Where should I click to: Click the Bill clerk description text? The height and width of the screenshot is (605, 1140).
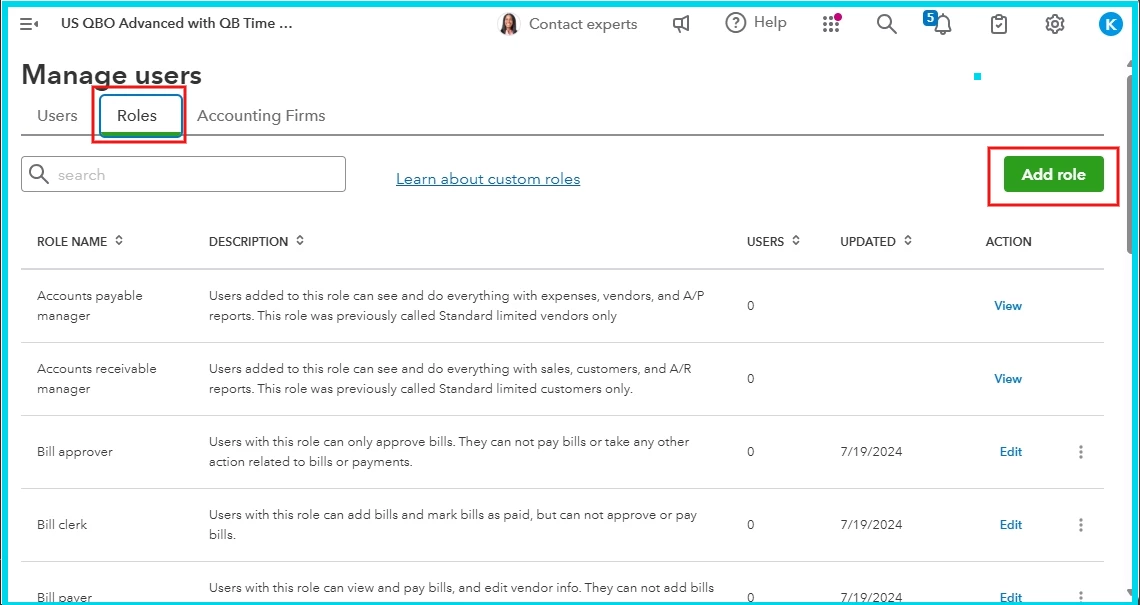(453, 525)
